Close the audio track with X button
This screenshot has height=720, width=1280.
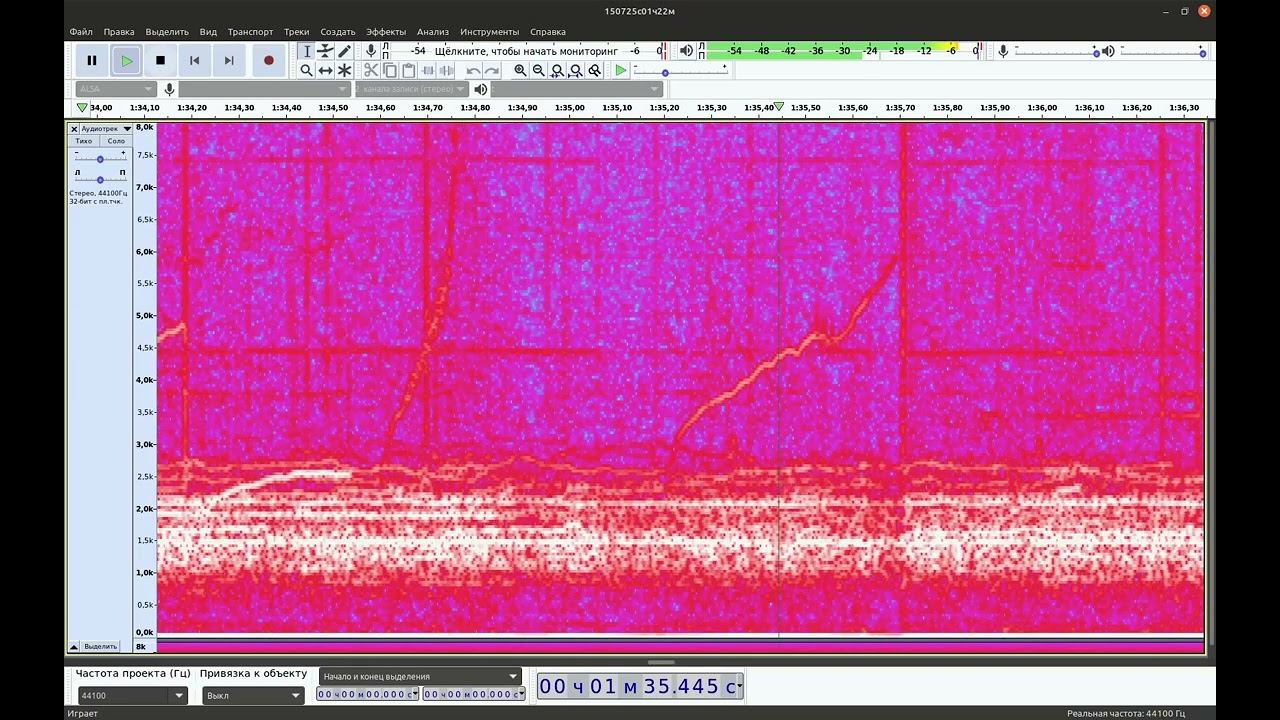click(74, 129)
